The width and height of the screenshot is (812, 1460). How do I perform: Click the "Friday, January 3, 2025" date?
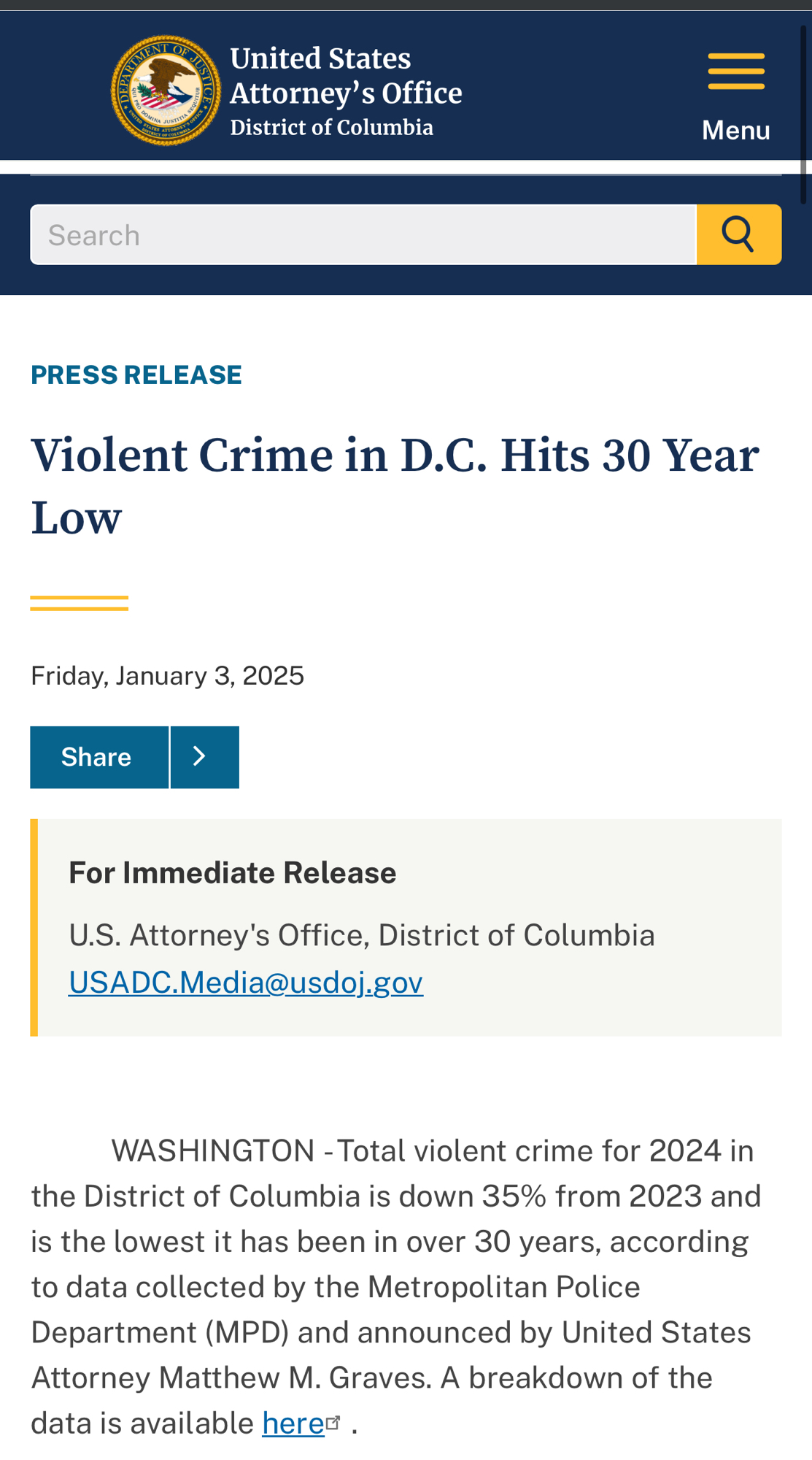167,676
